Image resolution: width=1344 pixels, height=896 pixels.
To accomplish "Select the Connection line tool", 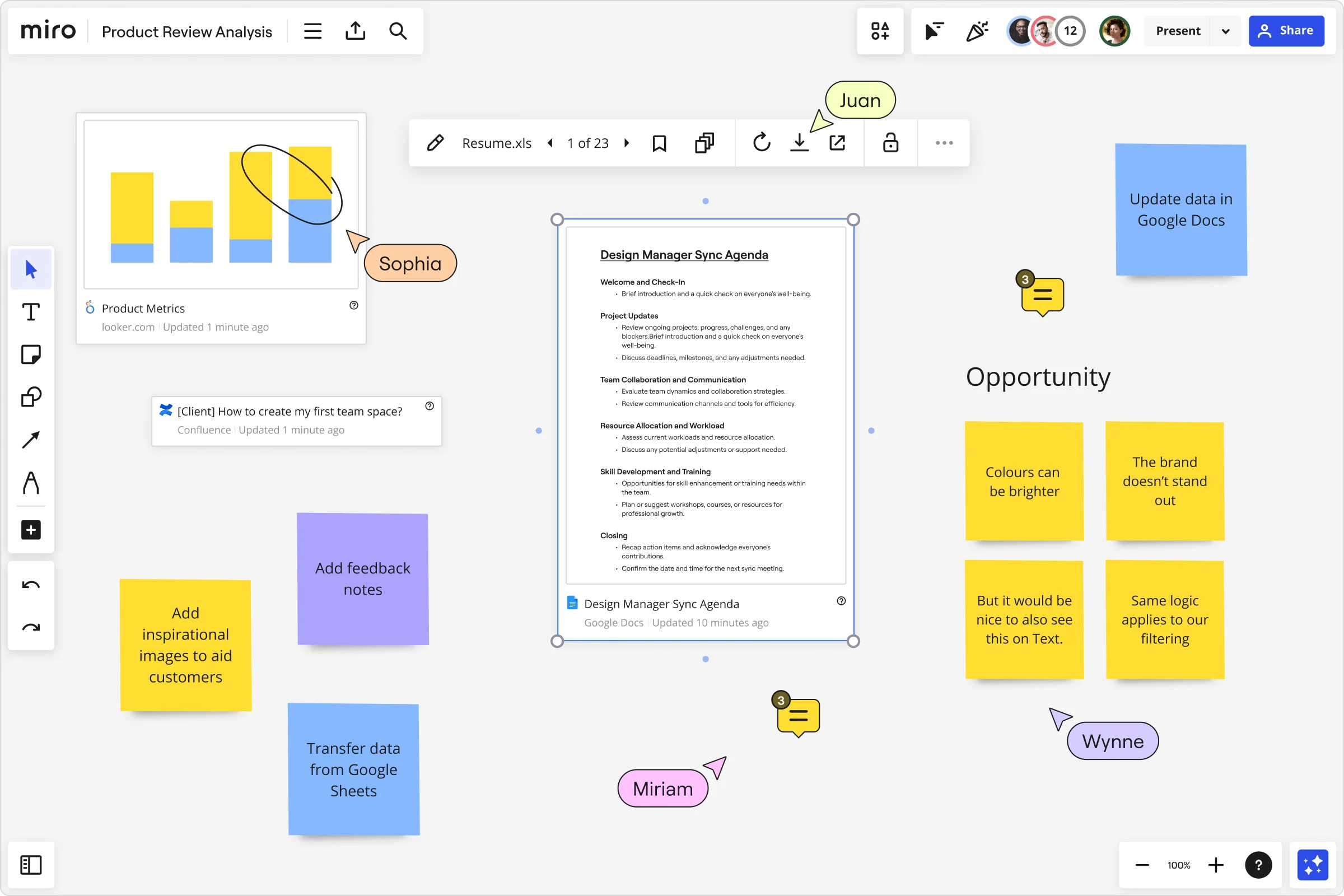I will (31, 440).
